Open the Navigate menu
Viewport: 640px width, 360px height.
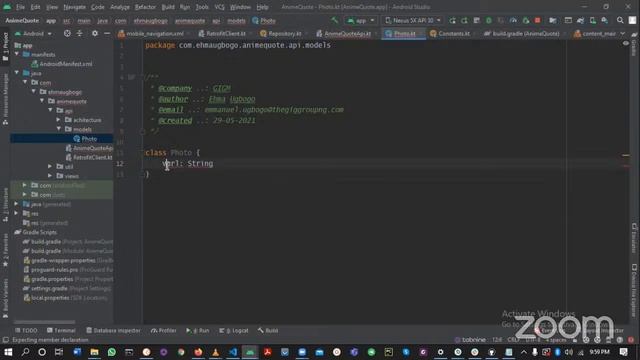[74, 7]
